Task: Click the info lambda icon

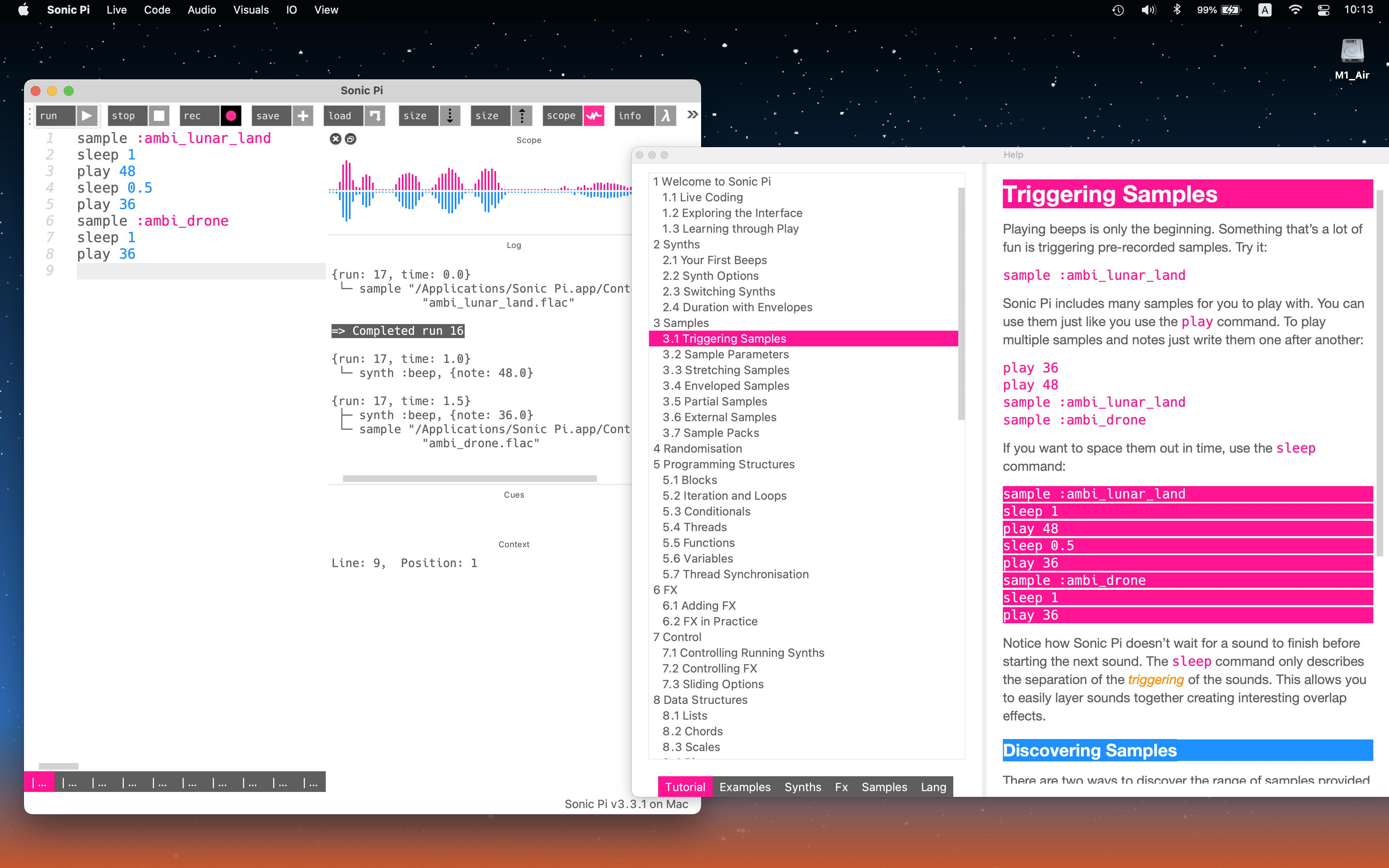Action: tap(665, 115)
